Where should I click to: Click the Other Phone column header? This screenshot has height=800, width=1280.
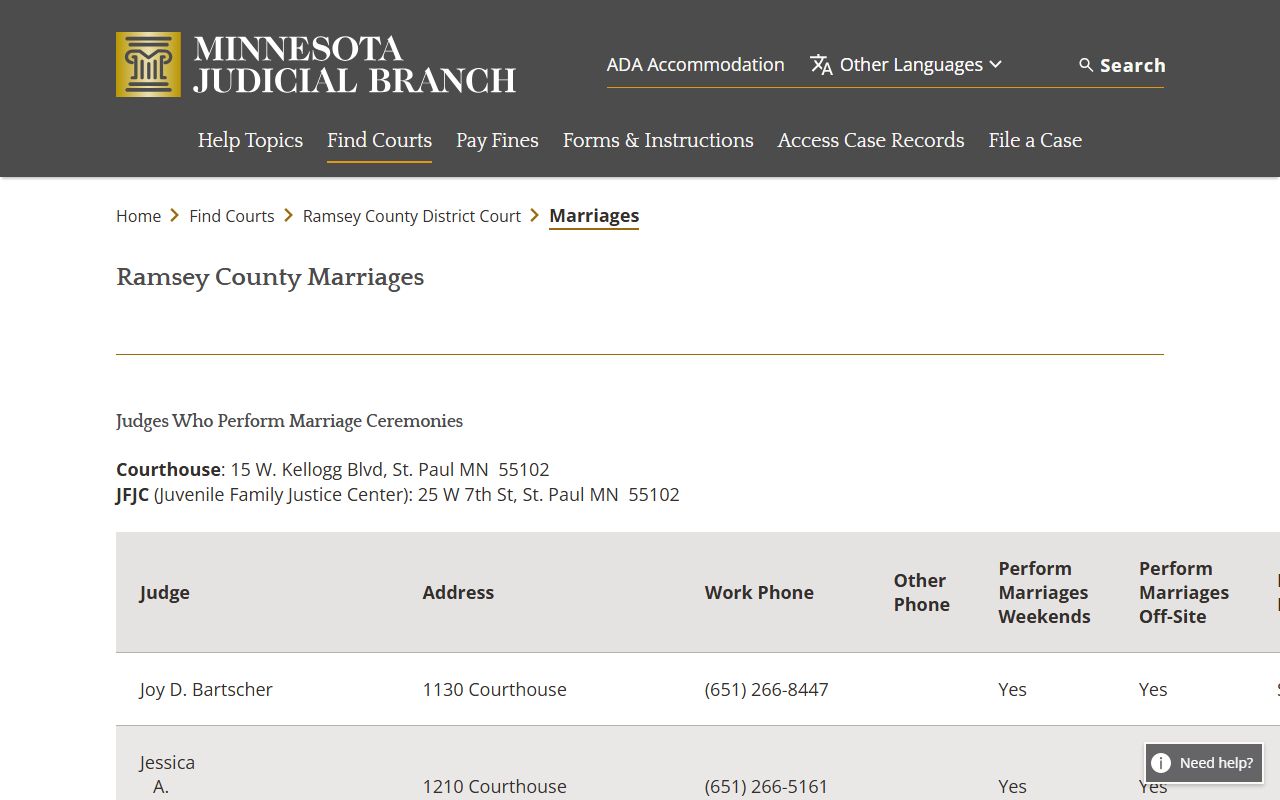(921, 592)
